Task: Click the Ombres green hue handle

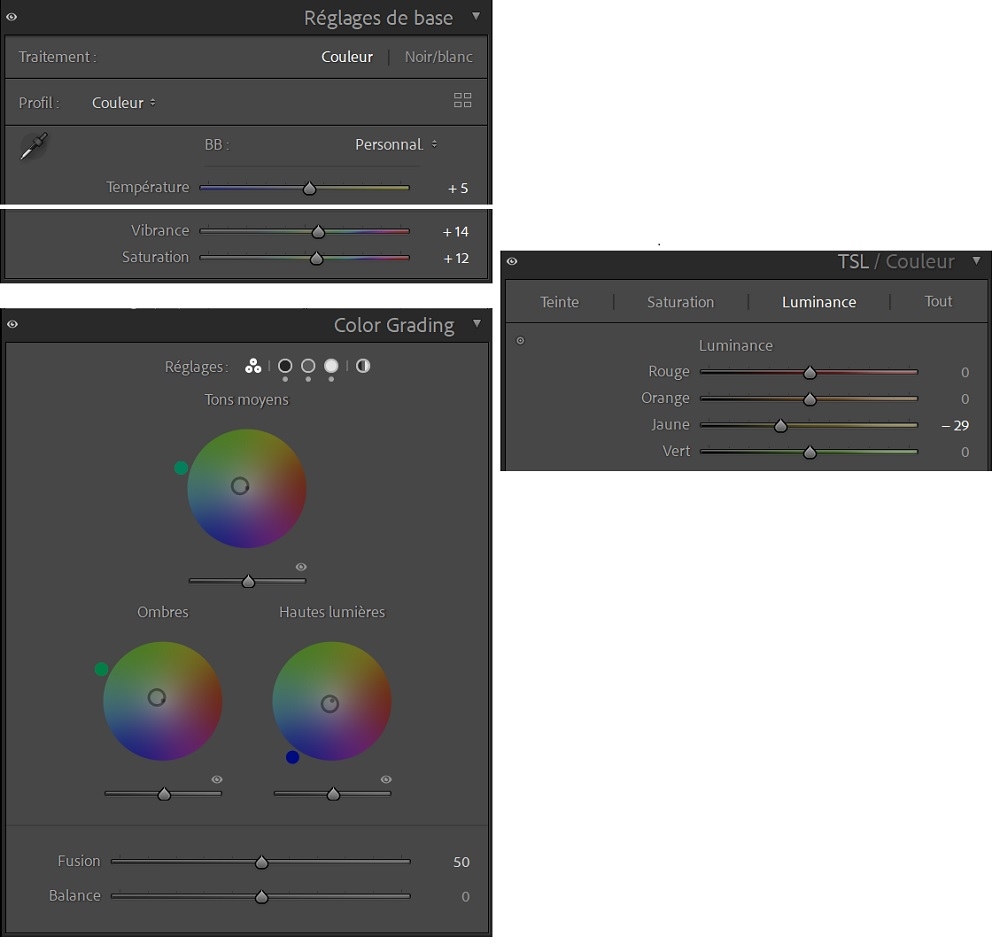Action: coord(101,669)
